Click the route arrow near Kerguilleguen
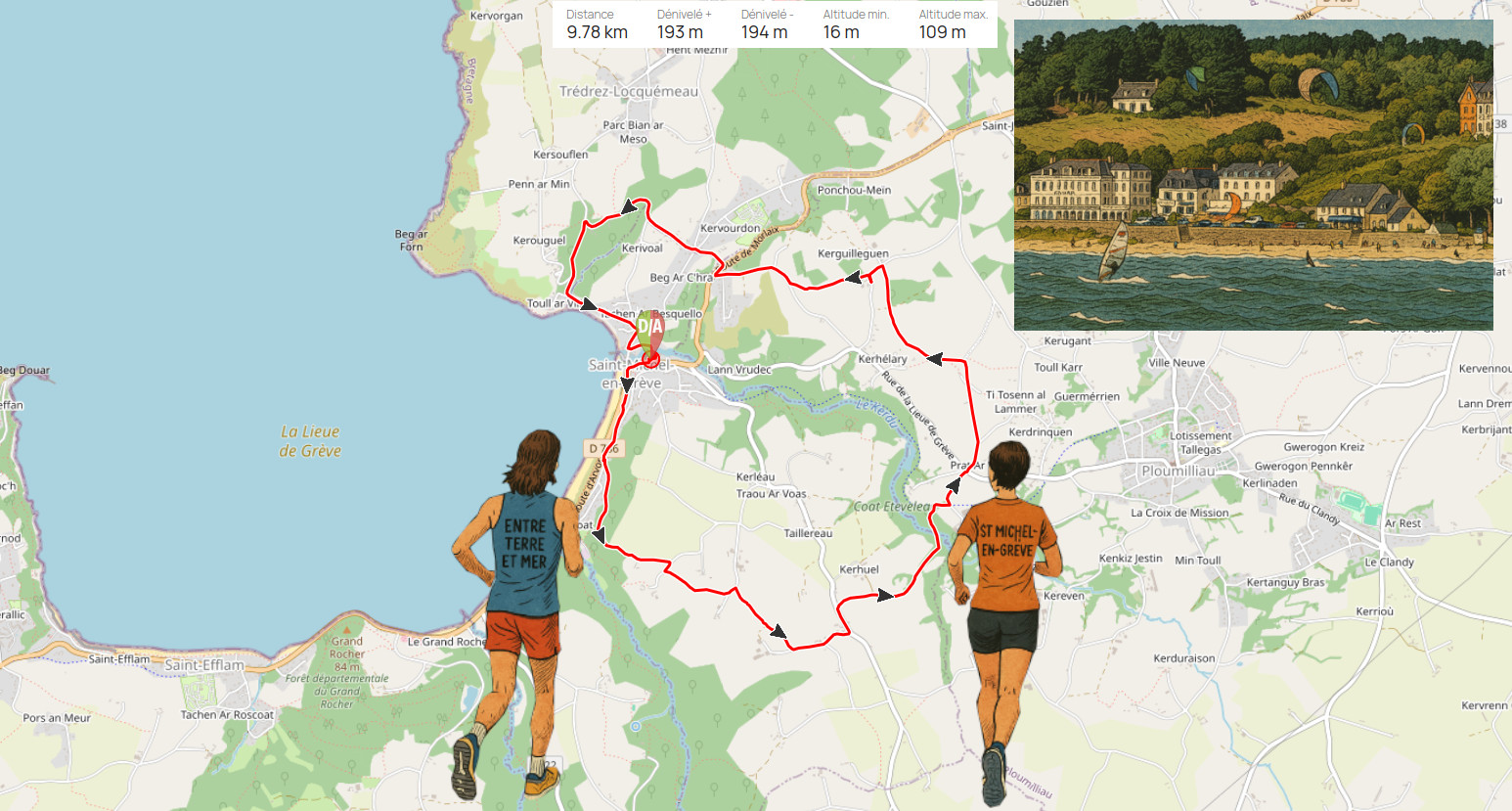Viewport: 1512px width, 811px height. click(x=854, y=278)
